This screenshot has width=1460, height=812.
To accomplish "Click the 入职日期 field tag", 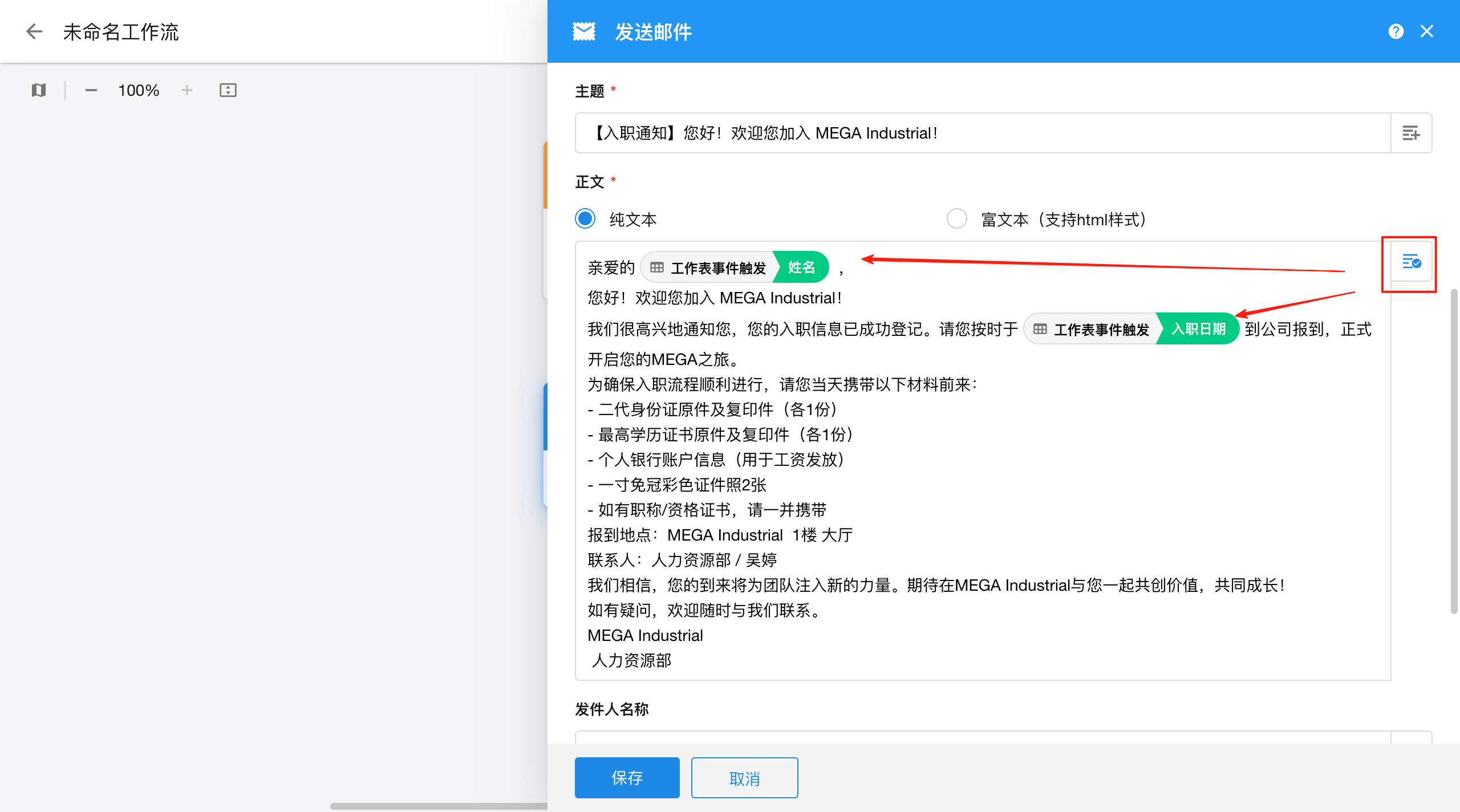I will (x=1198, y=329).
